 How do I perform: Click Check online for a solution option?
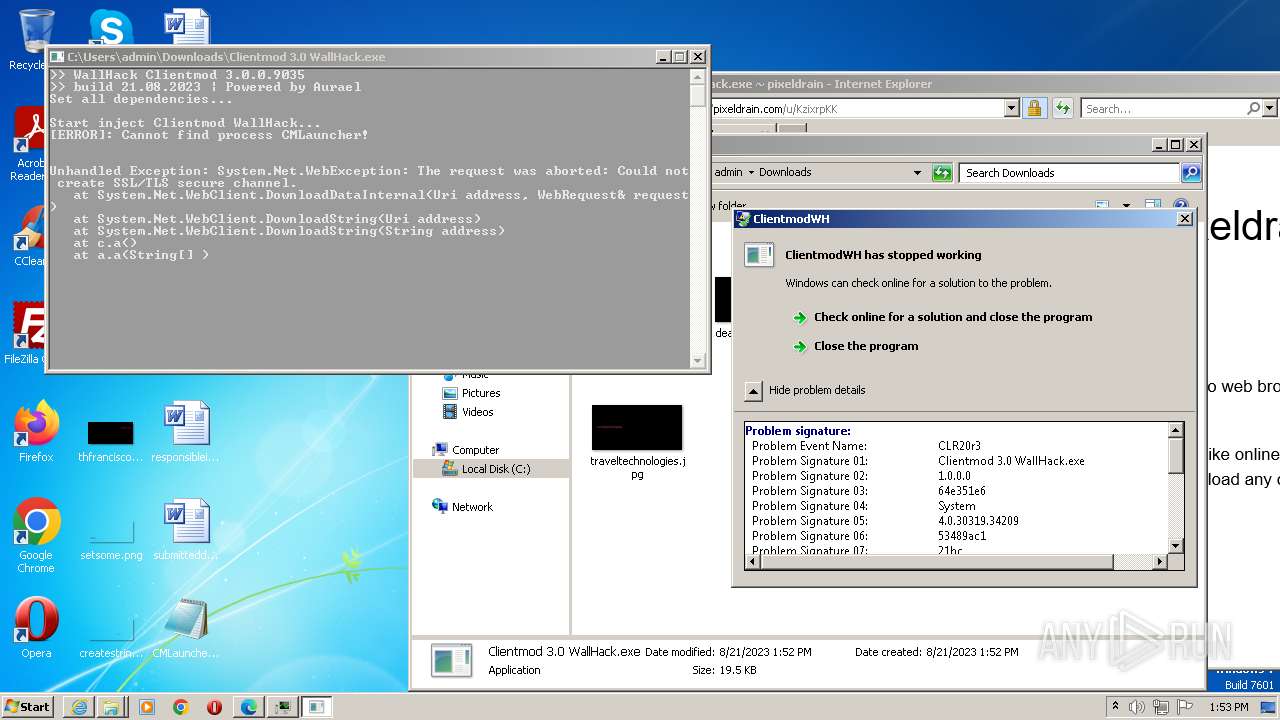click(x=952, y=317)
